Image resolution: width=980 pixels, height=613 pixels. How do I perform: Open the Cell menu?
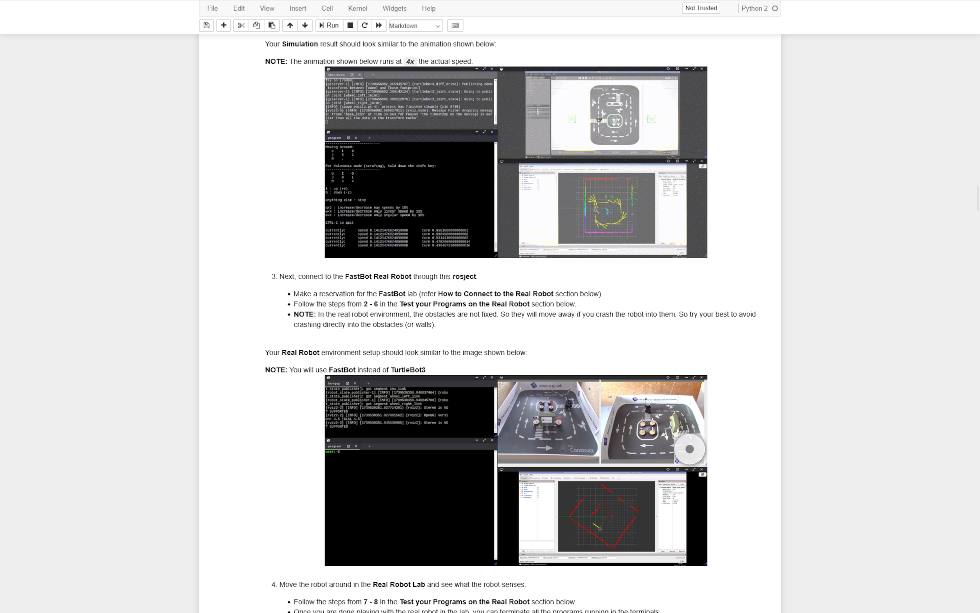(x=327, y=8)
